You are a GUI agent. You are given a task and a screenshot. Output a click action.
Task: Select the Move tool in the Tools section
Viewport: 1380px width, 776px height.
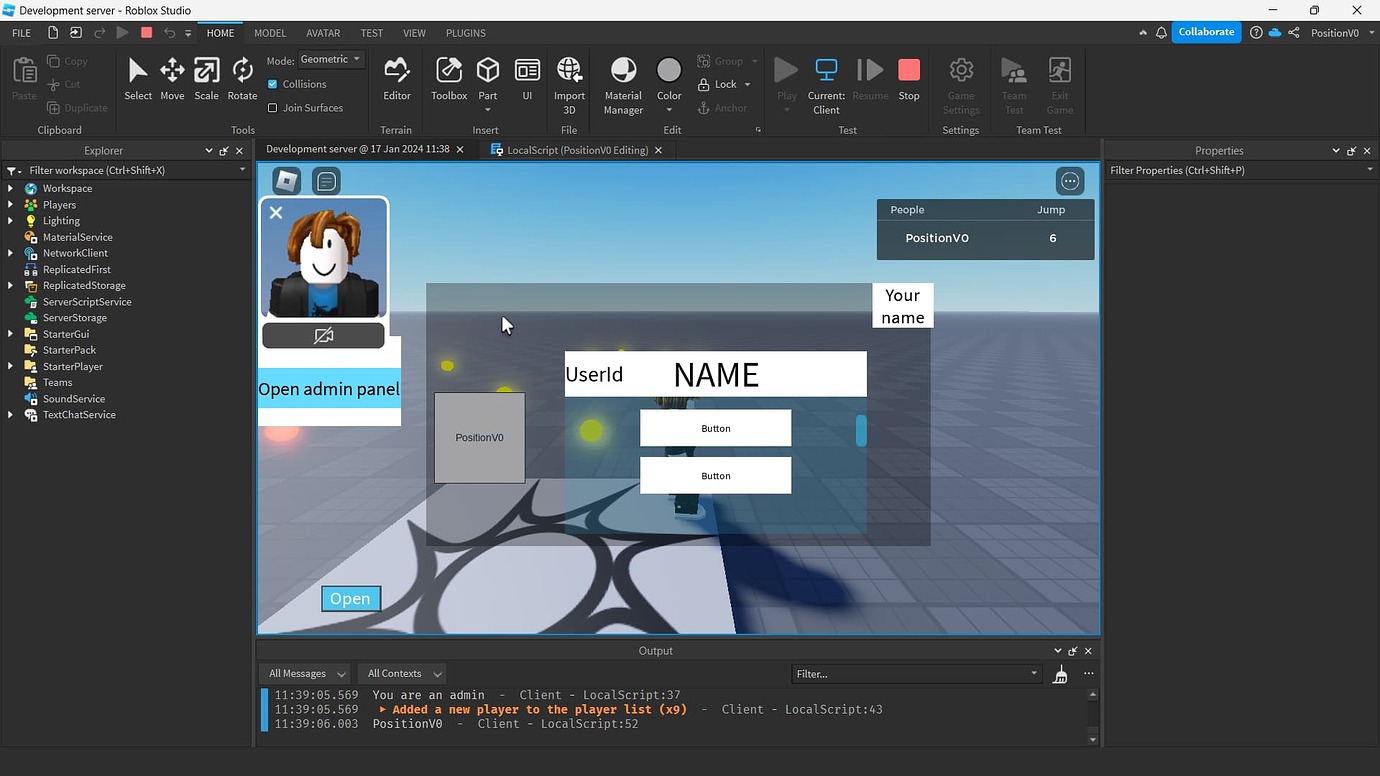pos(171,77)
